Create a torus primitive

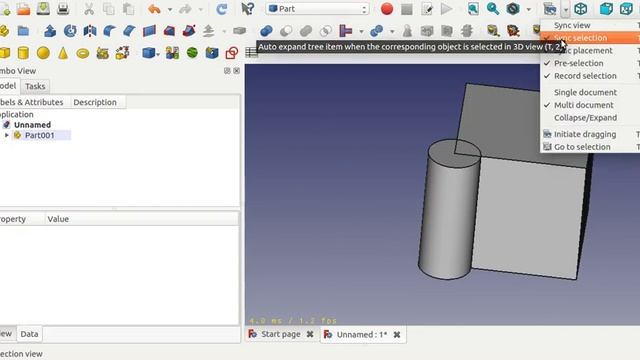(x=83, y=53)
